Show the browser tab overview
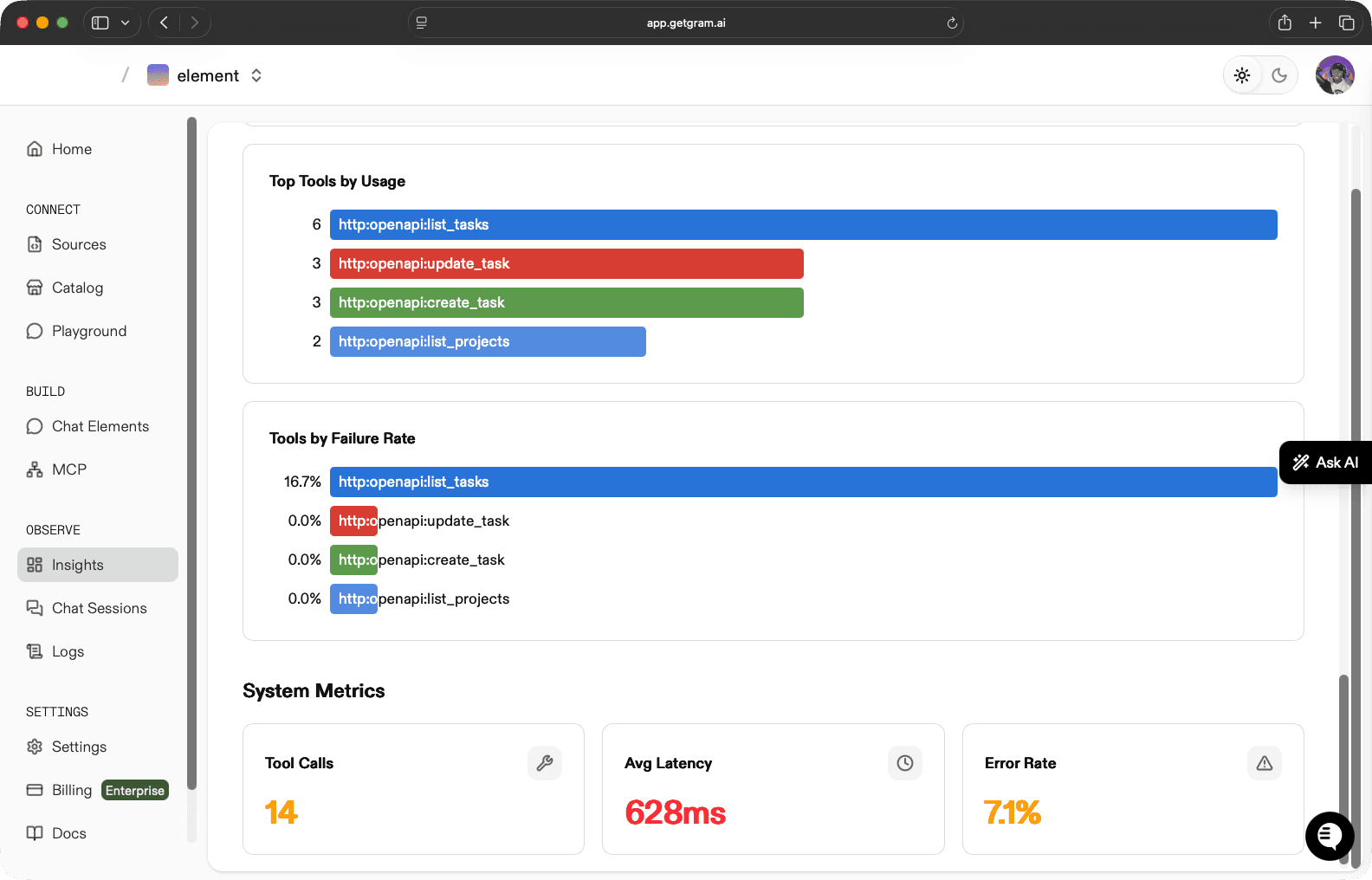The image size is (1372, 880). pos(1347,23)
